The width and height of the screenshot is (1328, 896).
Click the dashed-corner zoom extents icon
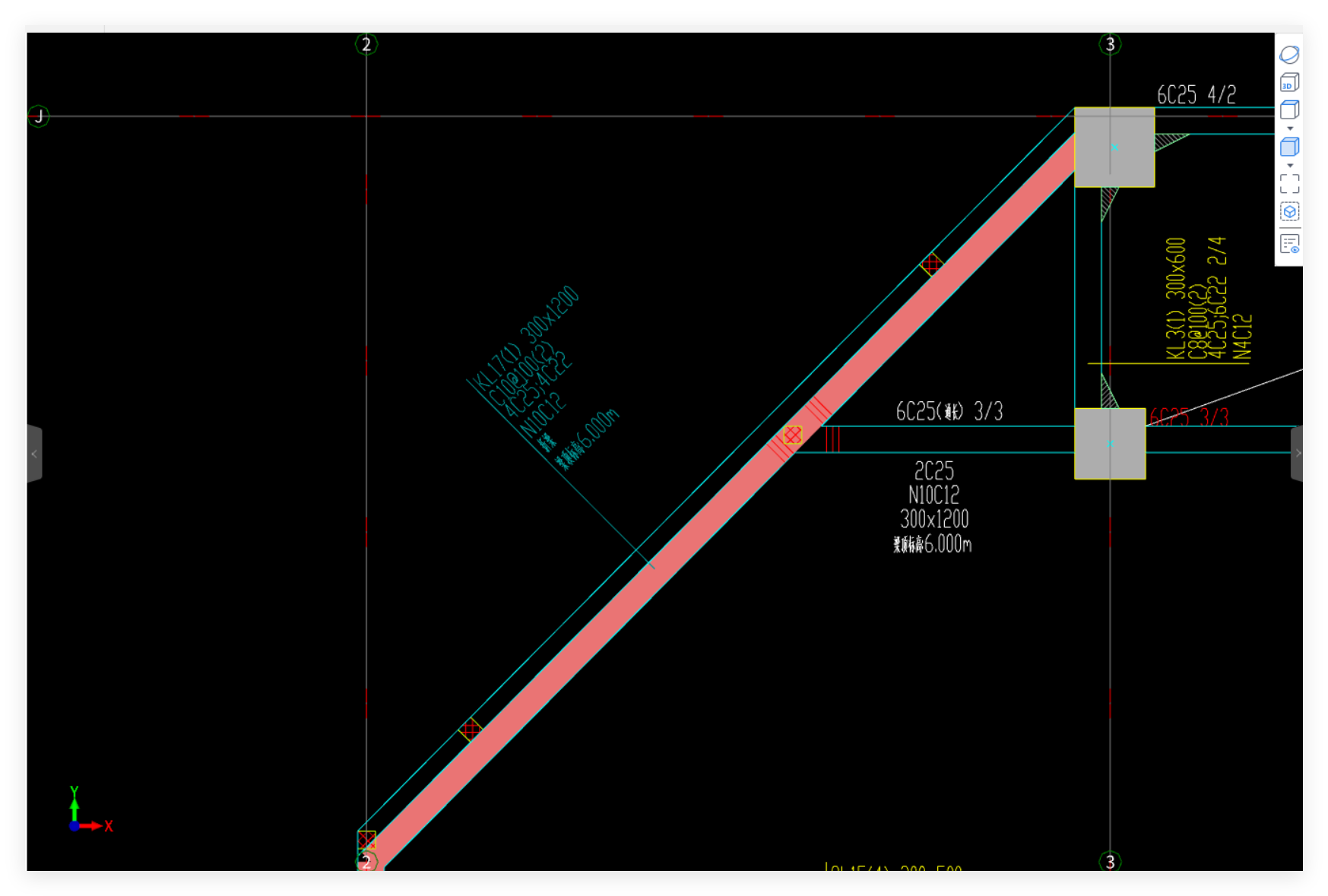(1289, 184)
